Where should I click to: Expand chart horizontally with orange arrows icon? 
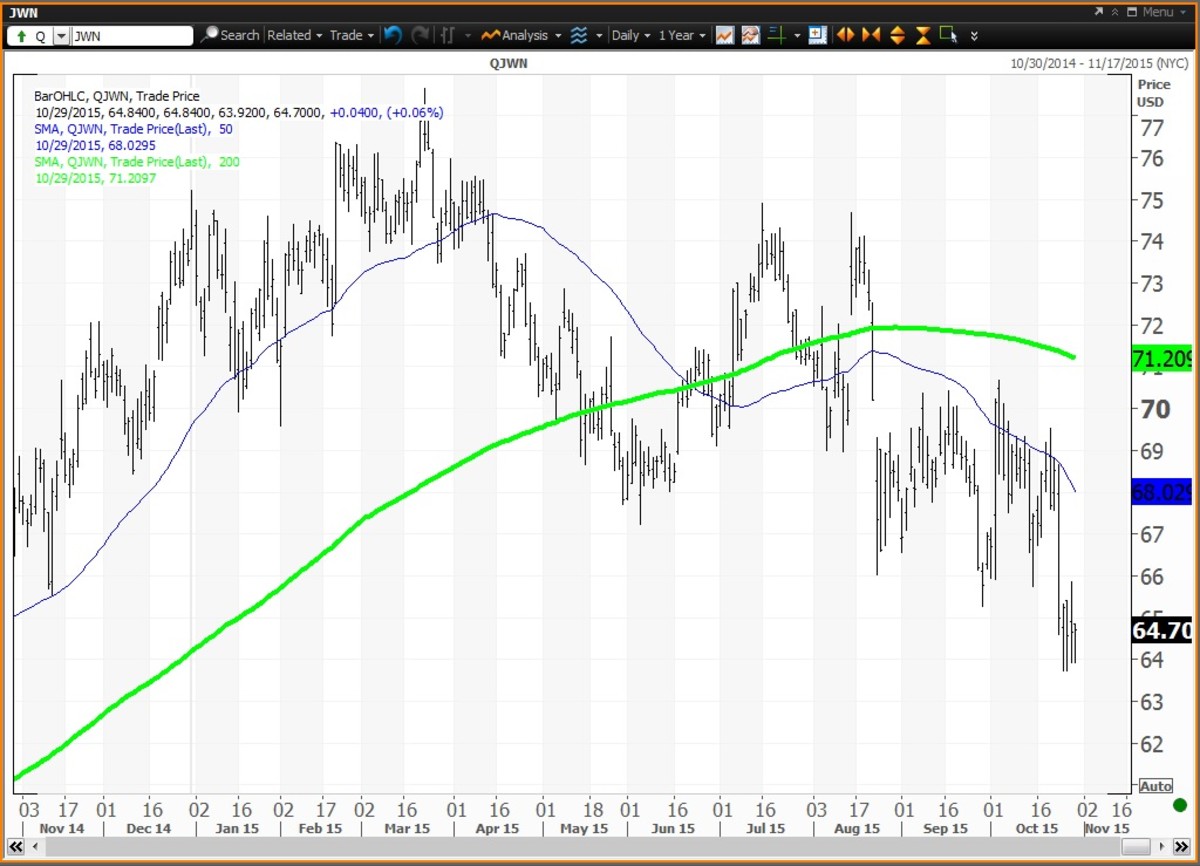point(846,35)
